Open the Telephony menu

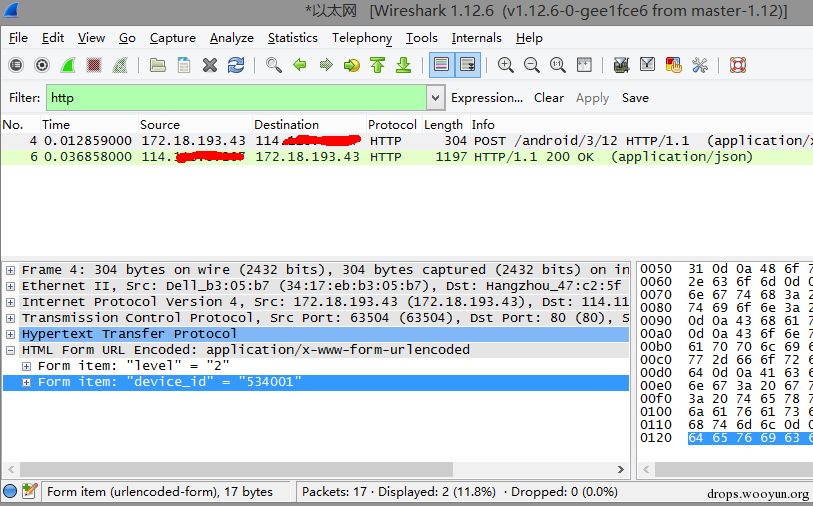362,38
